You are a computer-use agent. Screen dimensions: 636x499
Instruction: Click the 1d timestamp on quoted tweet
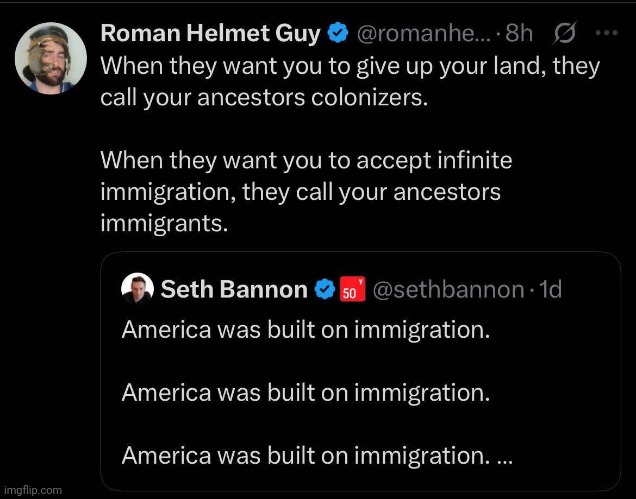[550, 290]
